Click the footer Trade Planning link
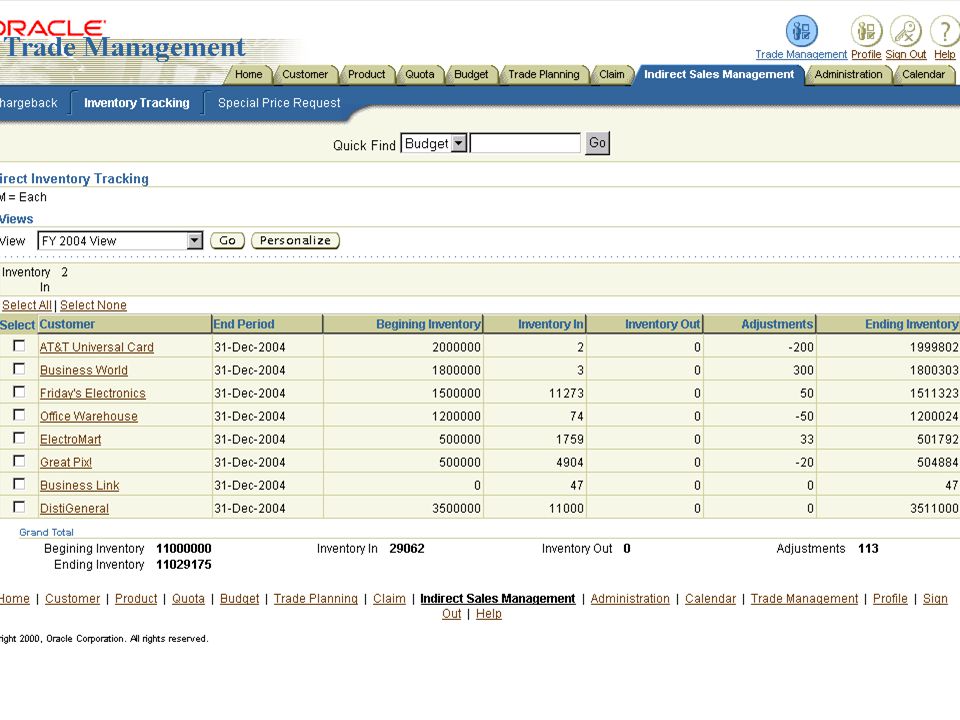 click(315, 599)
